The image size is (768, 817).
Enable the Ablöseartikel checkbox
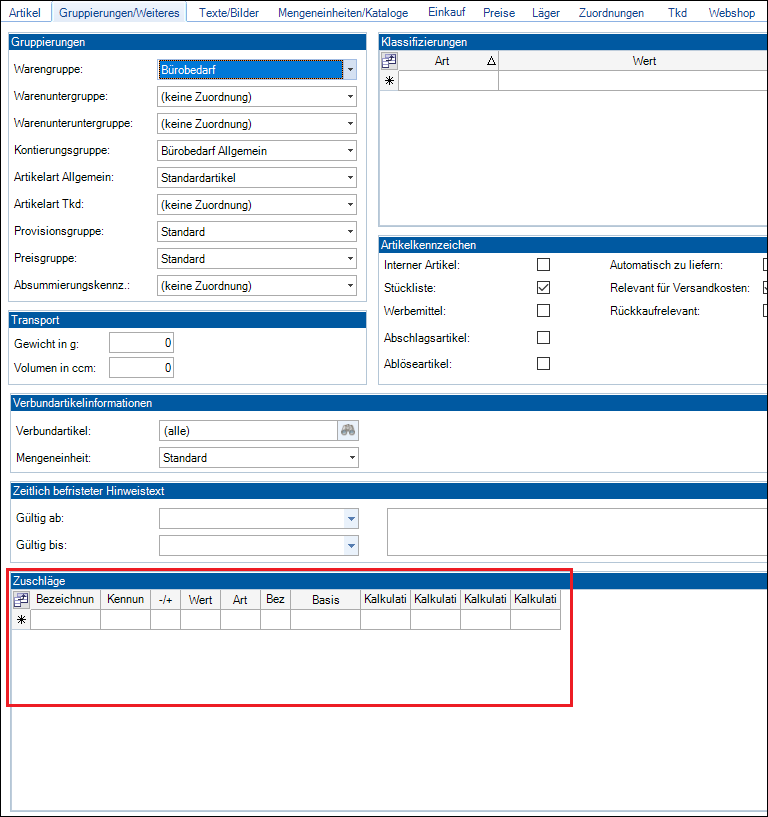(544, 364)
